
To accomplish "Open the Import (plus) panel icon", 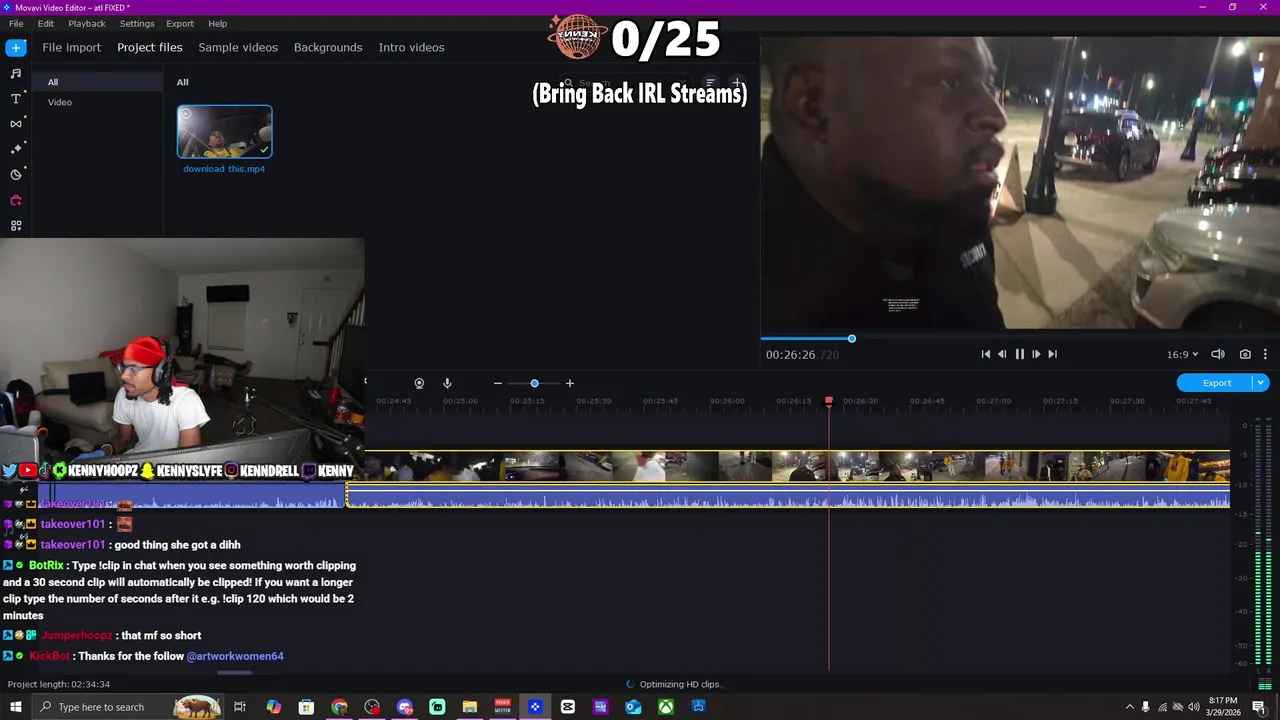I will point(16,47).
